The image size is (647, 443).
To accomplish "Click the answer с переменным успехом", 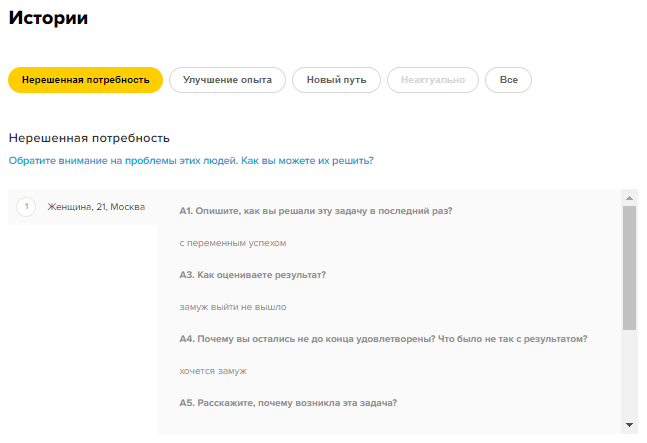I will 233,243.
